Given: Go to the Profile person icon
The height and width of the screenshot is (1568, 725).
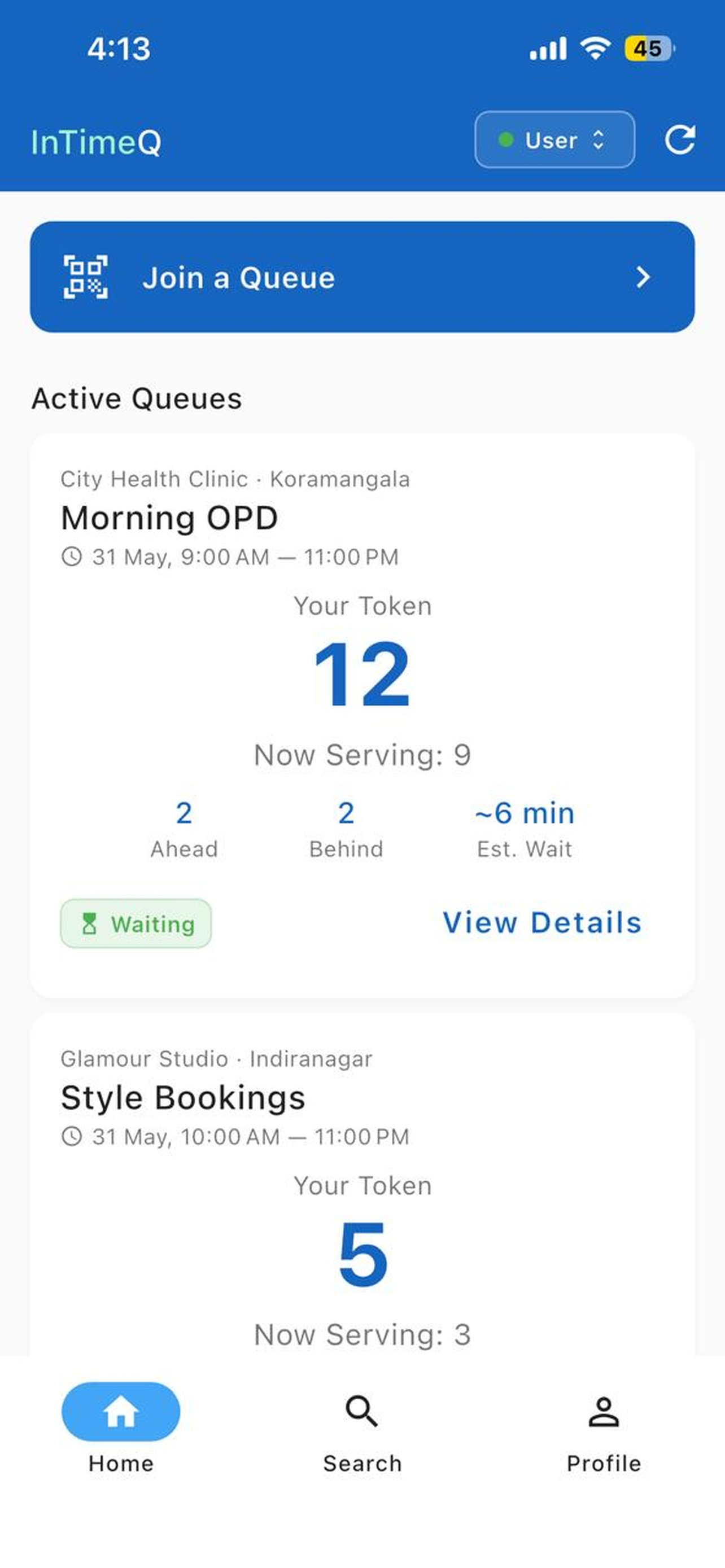Looking at the screenshot, I should (x=603, y=1412).
